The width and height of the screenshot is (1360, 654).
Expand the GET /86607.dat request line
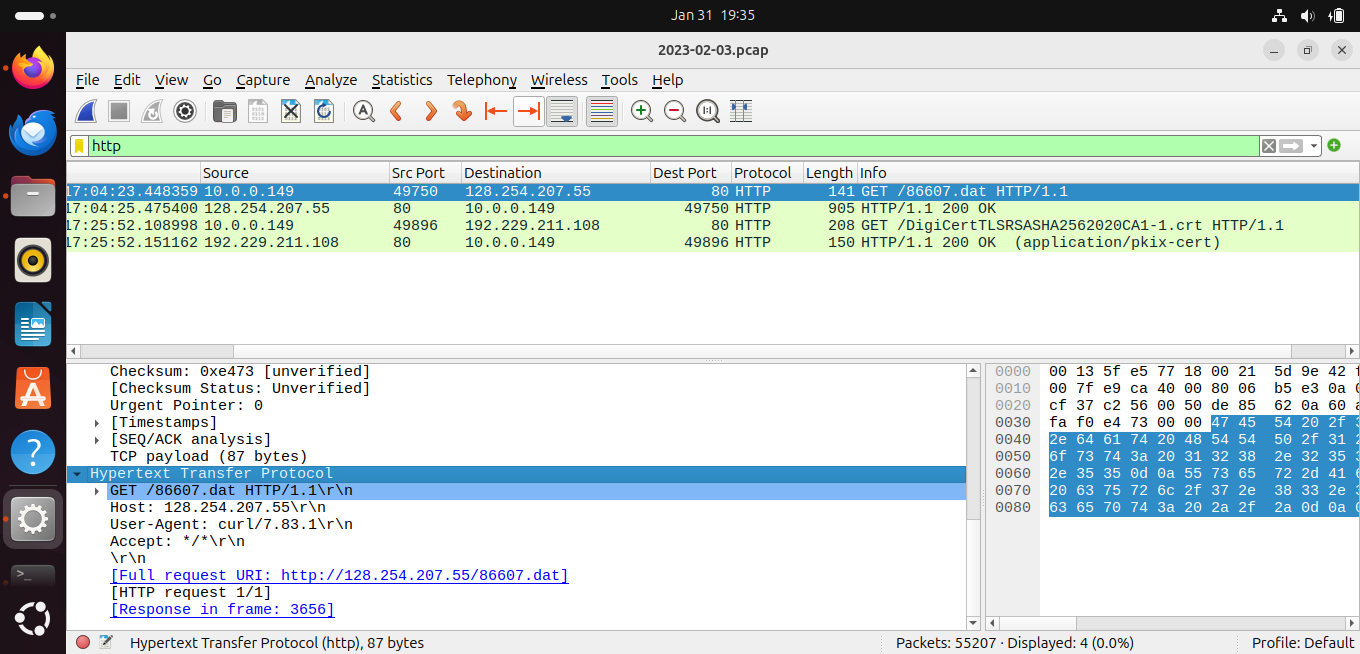click(x=97, y=491)
